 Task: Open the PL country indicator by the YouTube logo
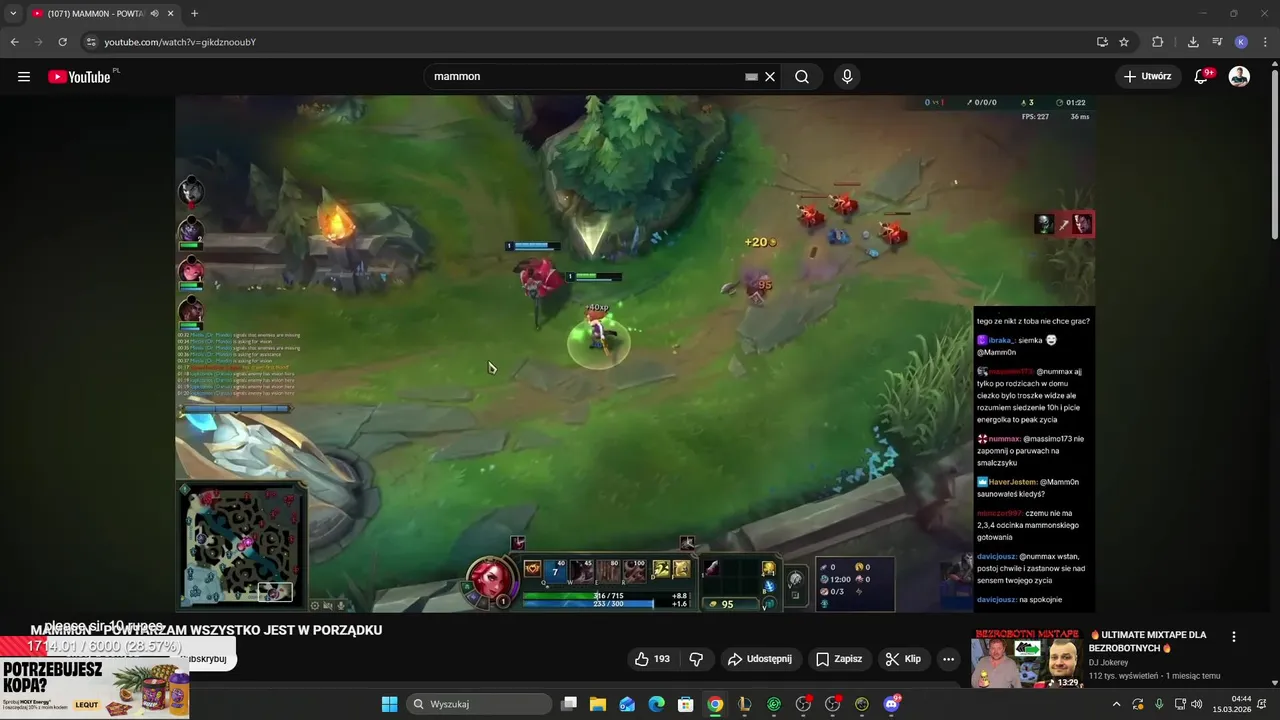(116, 71)
